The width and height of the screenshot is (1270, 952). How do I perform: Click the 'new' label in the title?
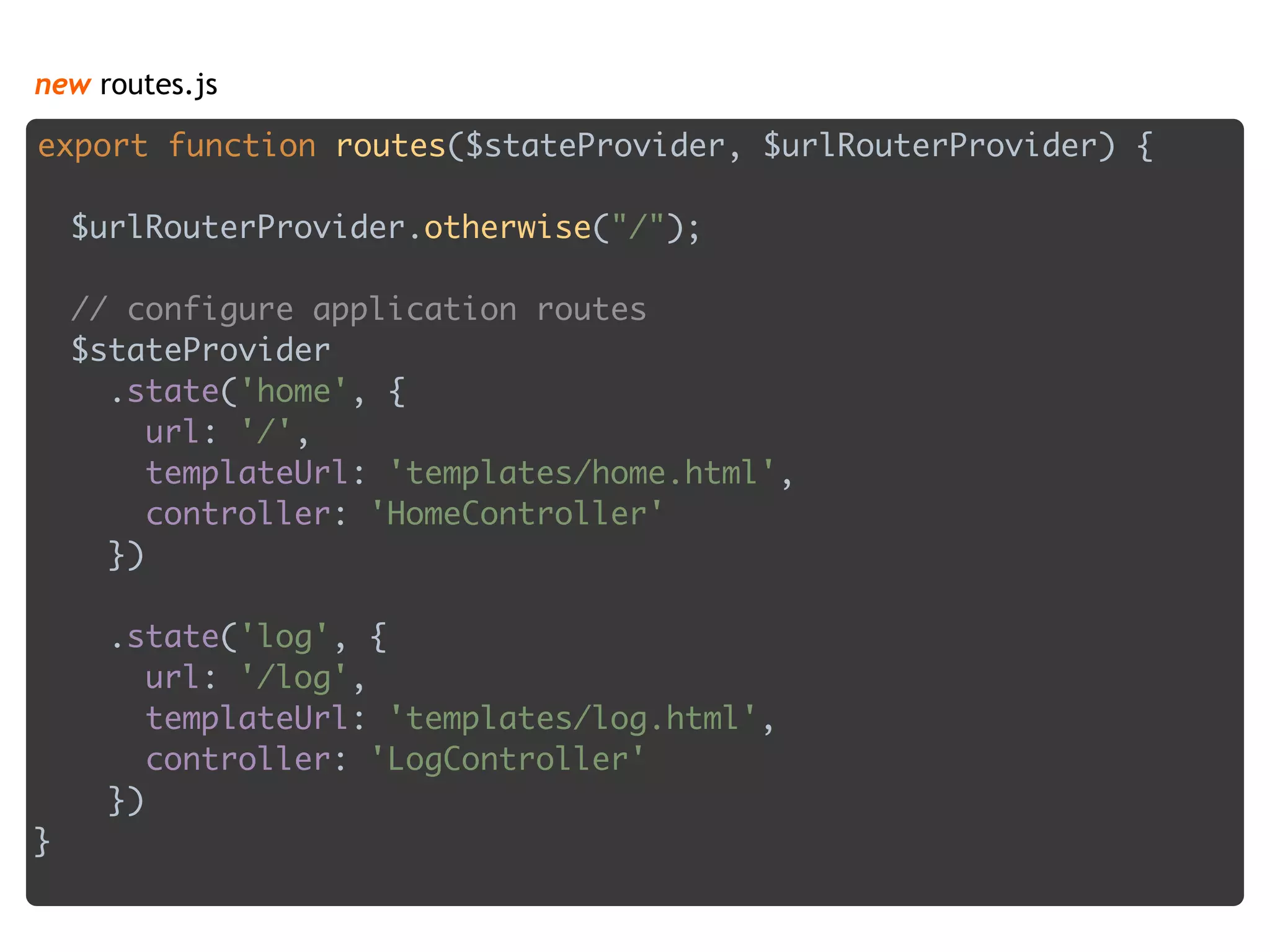(63, 85)
